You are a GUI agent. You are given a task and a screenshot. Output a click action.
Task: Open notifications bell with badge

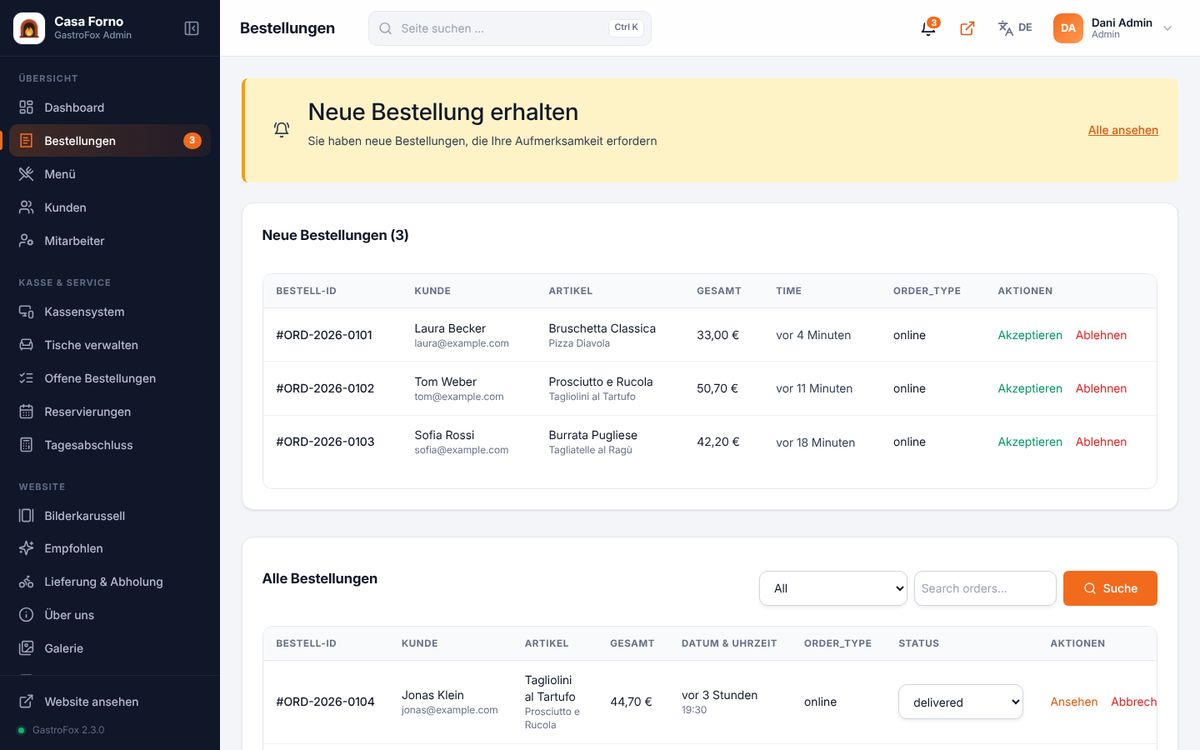coord(929,28)
